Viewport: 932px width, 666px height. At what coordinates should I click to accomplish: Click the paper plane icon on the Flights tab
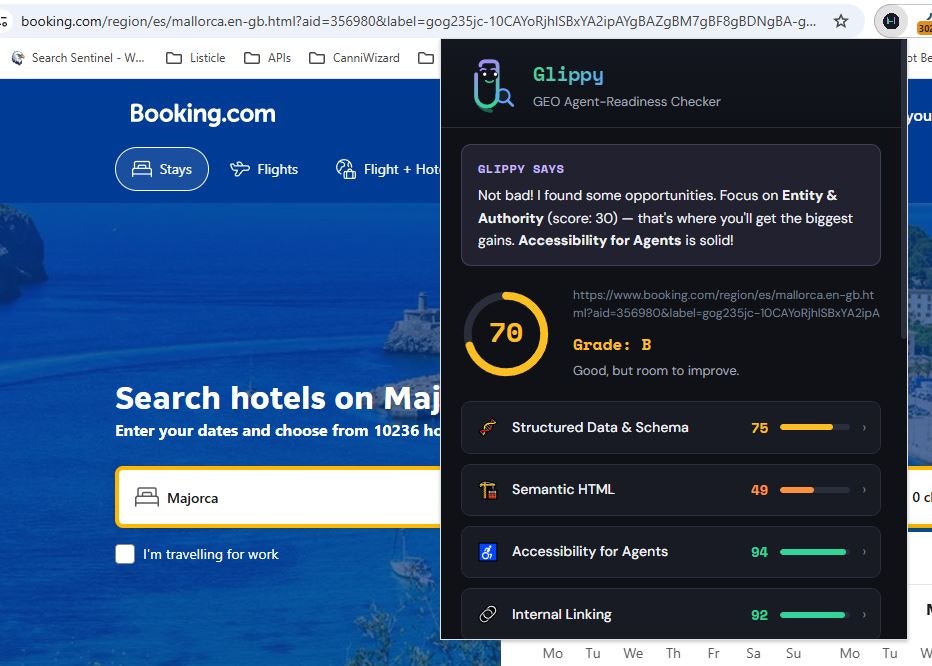(239, 169)
